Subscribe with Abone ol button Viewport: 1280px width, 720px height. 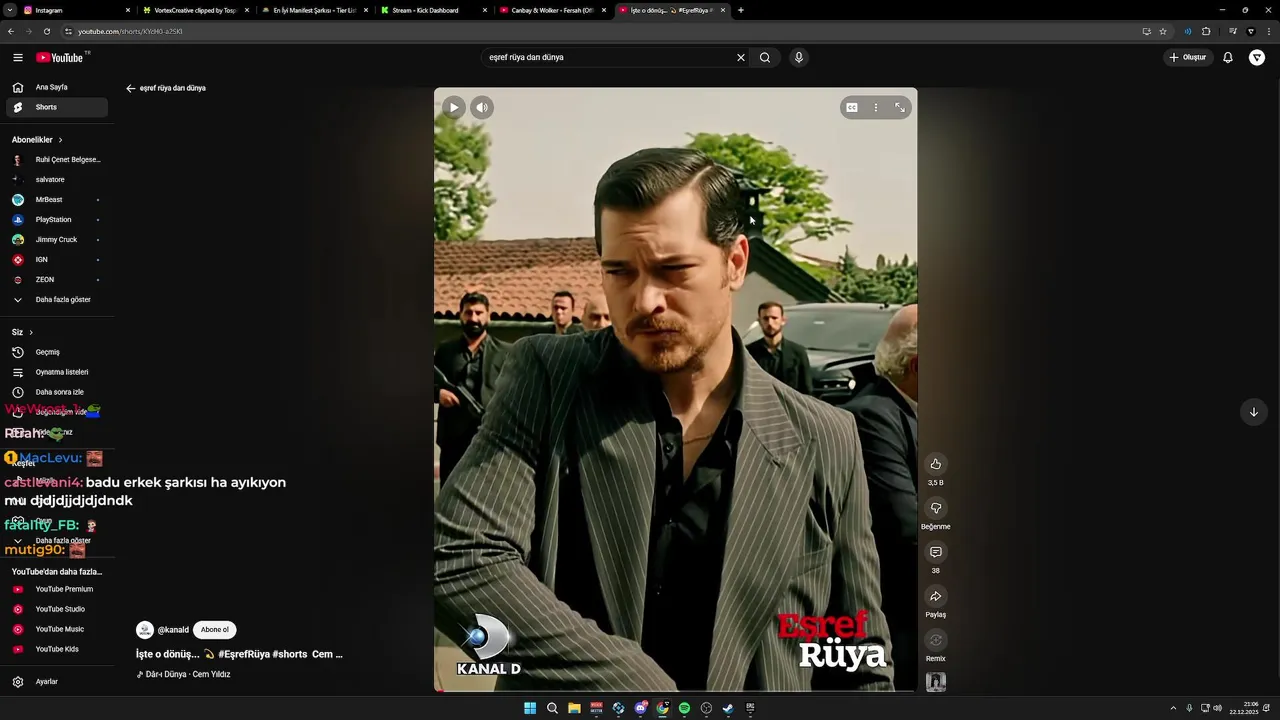(x=214, y=630)
